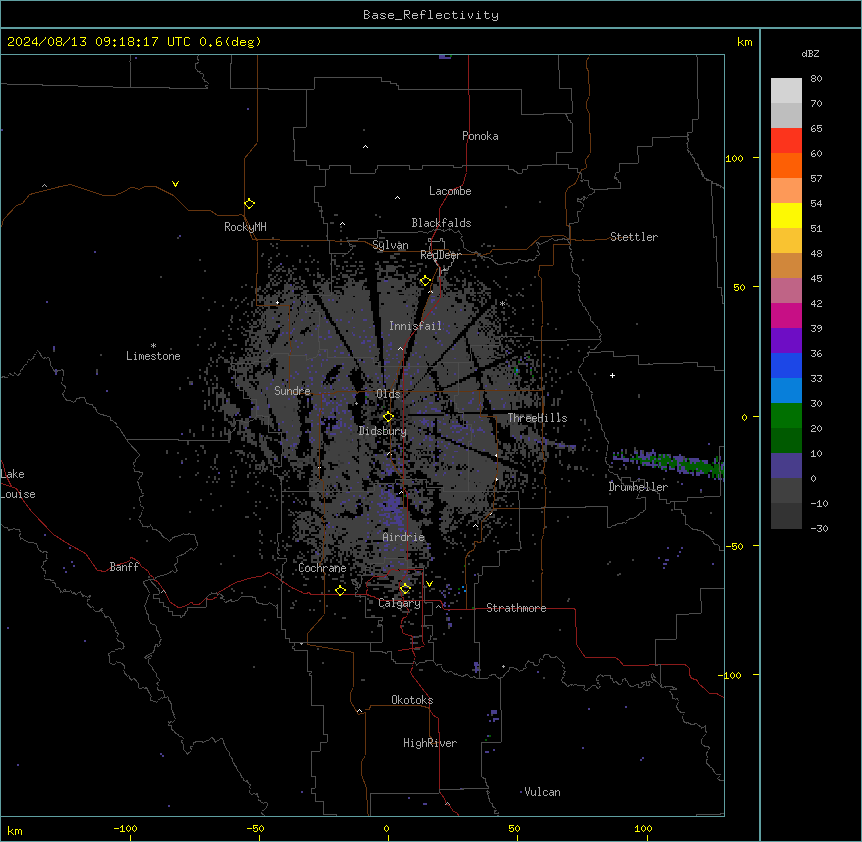Click the yellow diamond marker below RedDeer
862x842 pixels.
(425, 281)
